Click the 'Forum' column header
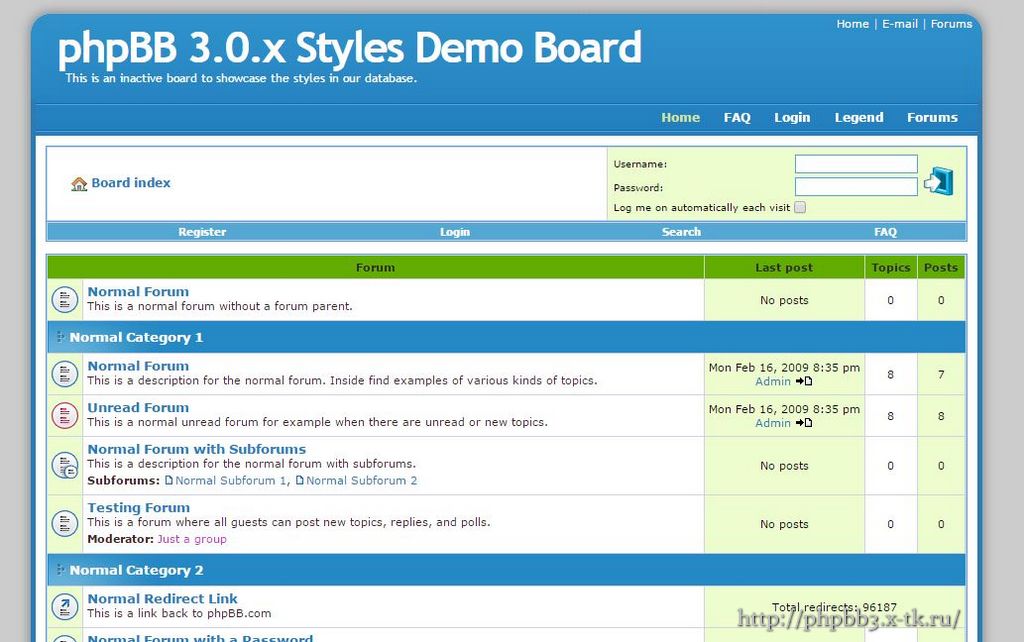This screenshot has height=642, width=1024. (376, 268)
